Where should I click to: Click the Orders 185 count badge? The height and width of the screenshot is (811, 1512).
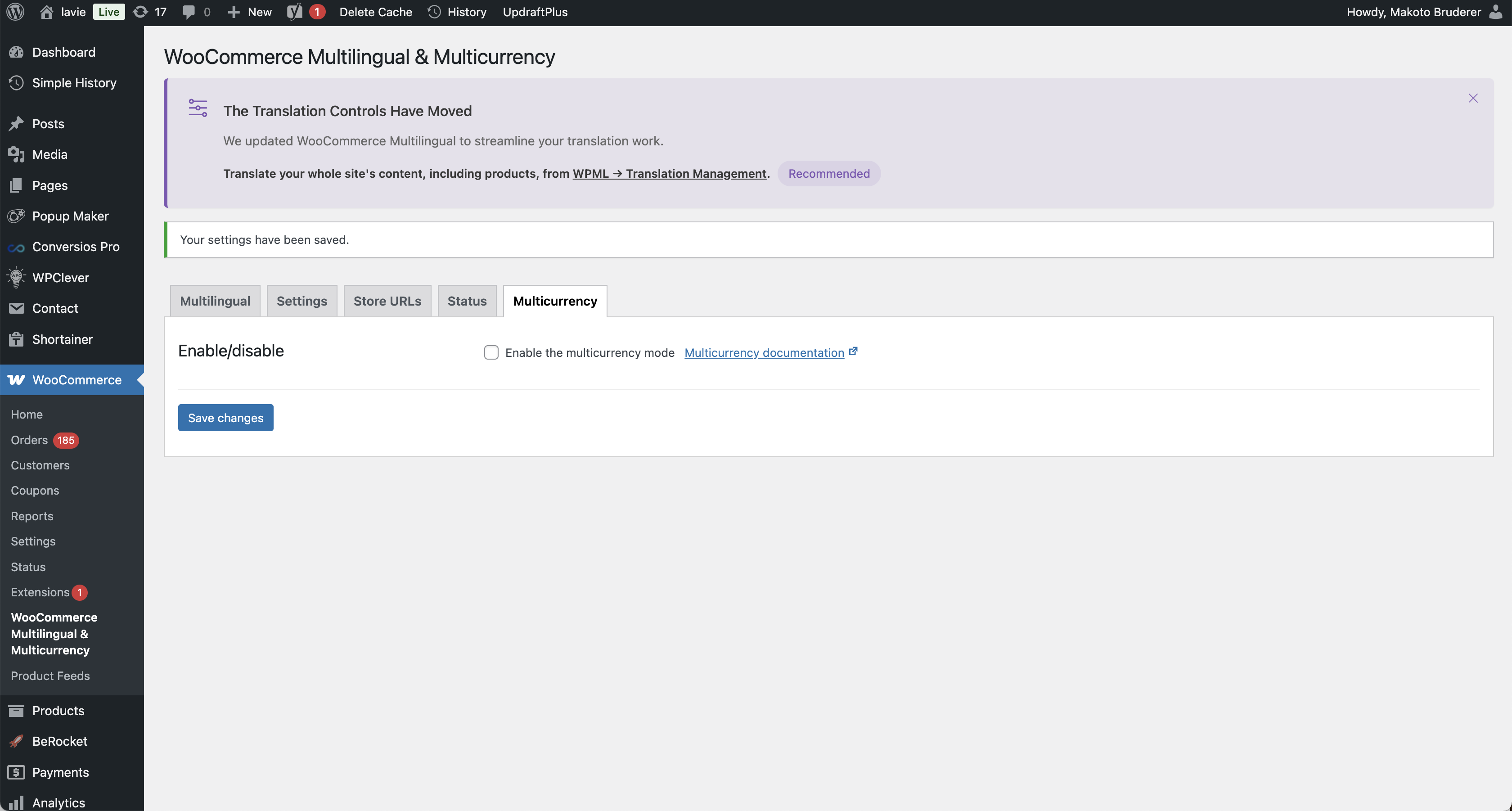66,440
